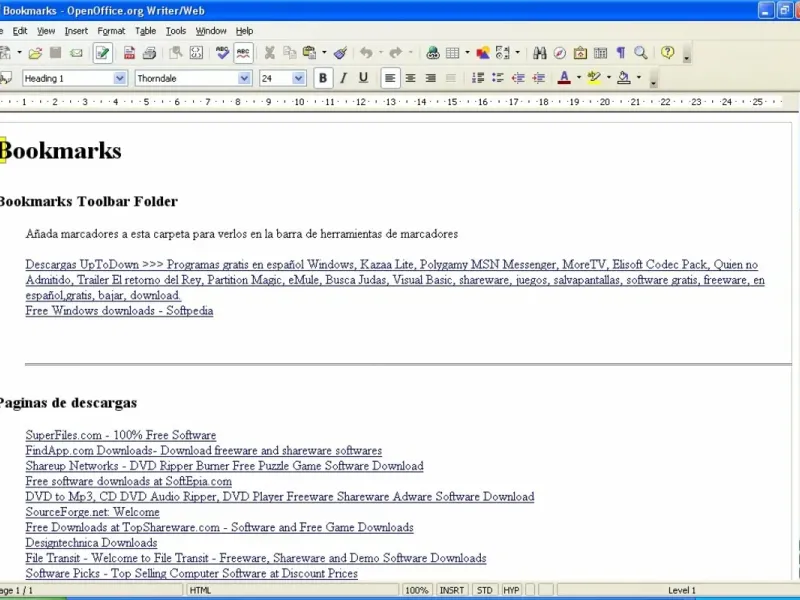Center text horizontally
Viewport: 800px width, 600px height.
(410, 79)
